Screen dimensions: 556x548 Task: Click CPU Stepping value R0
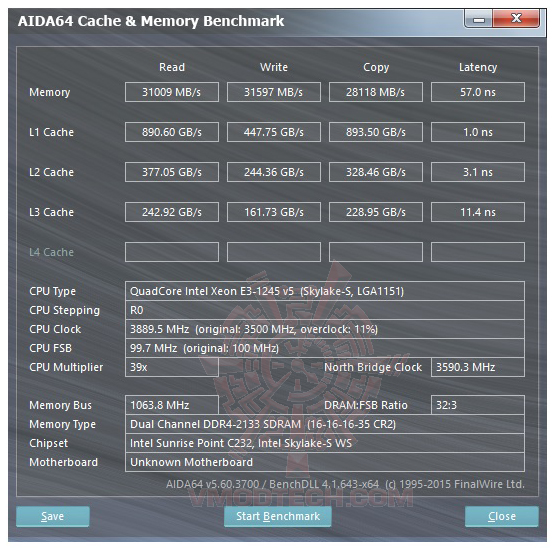[325, 310]
